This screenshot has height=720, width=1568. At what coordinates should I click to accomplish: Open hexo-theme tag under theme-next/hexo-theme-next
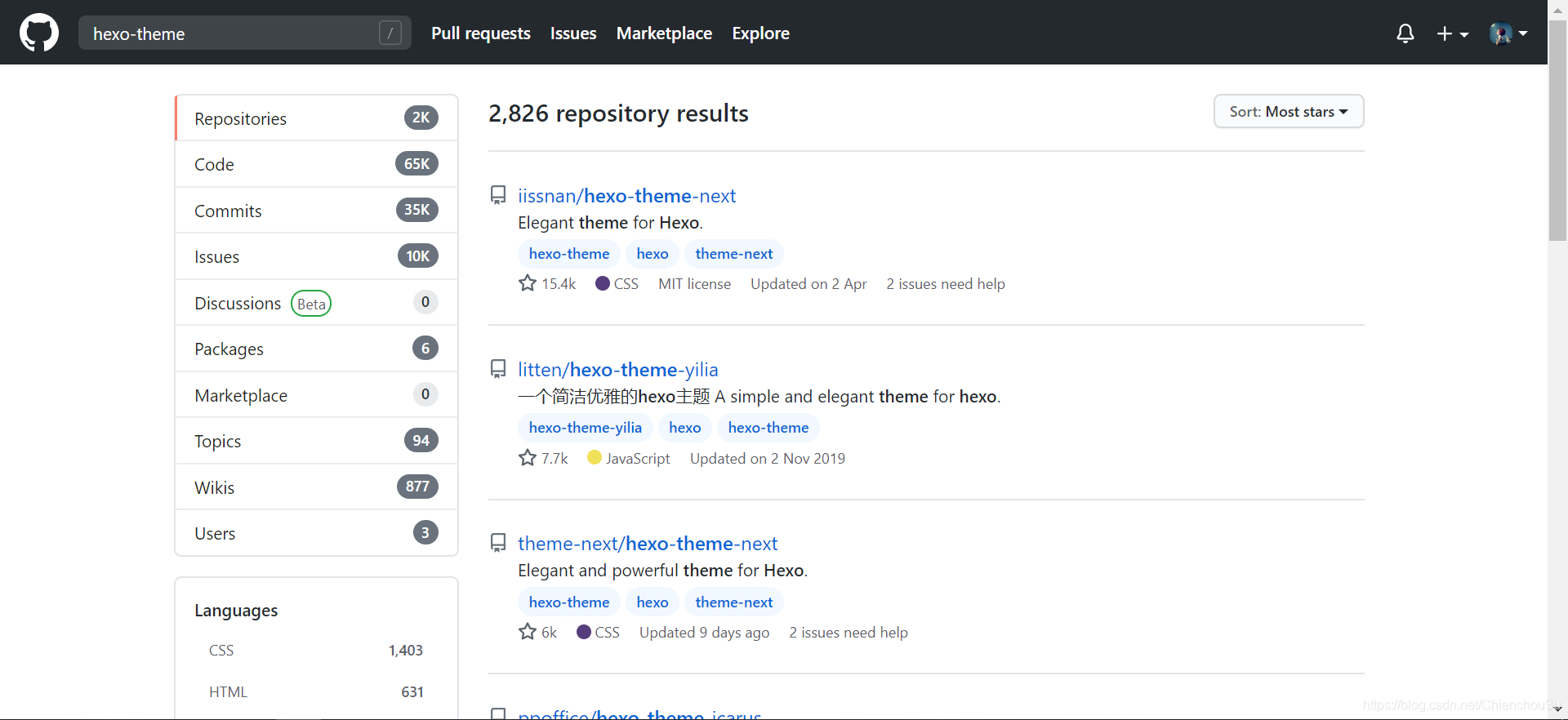click(x=569, y=602)
